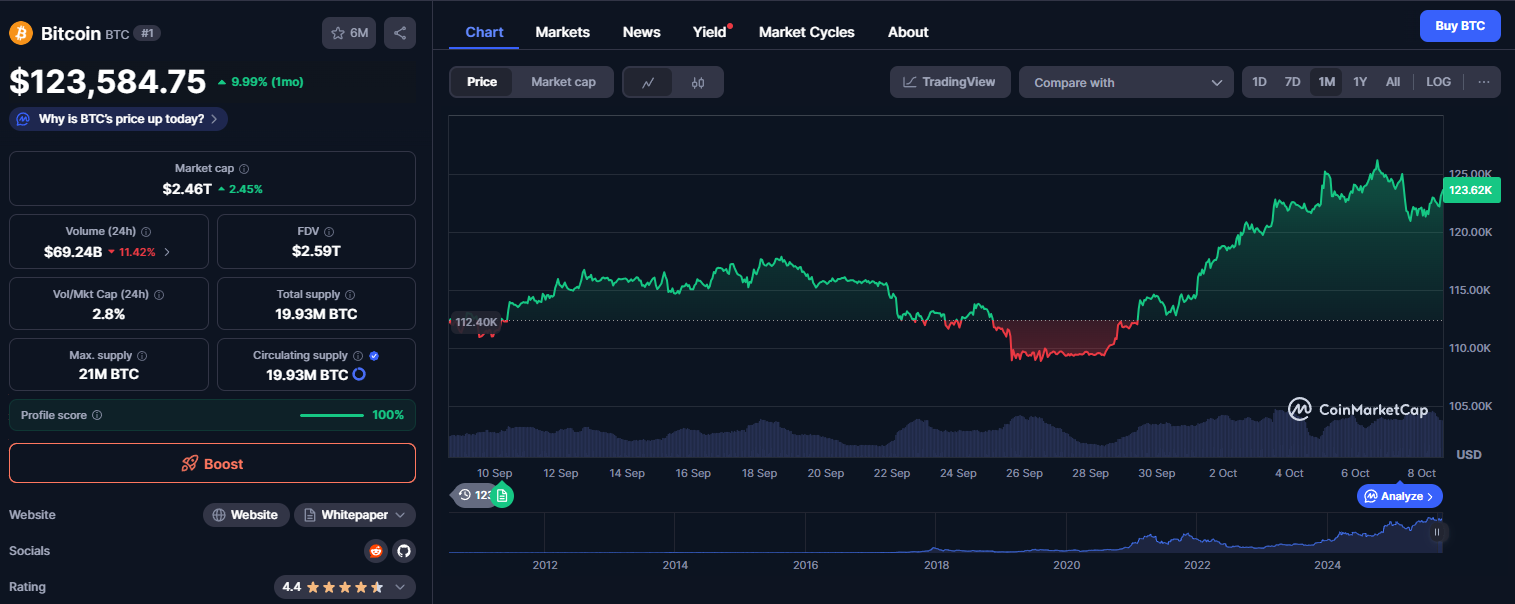This screenshot has height=604, width=1515.
Task: Switch to the candlestick chart icon
Action: [698, 82]
